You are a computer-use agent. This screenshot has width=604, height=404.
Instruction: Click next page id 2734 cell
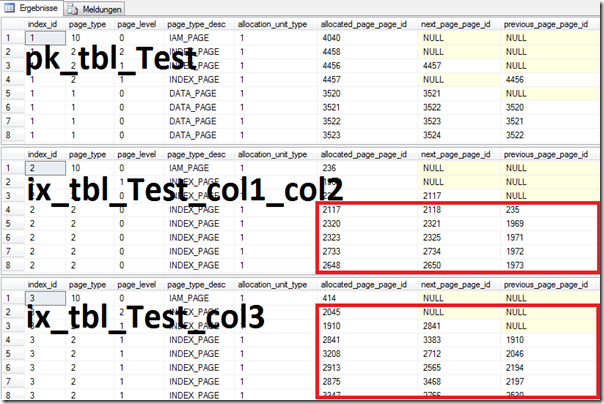pyautogui.click(x=458, y=251)
